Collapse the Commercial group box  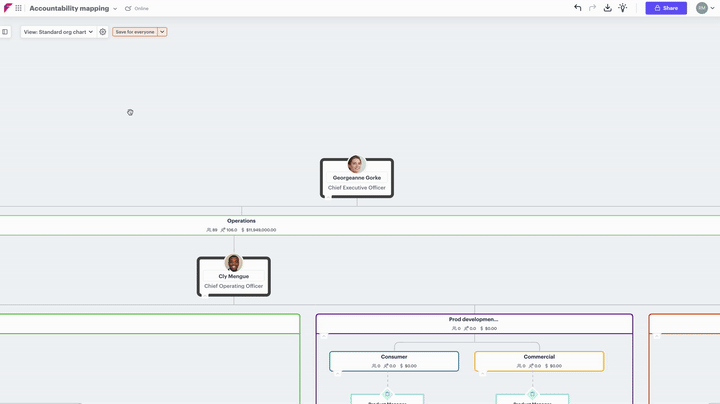click(482, 372)
